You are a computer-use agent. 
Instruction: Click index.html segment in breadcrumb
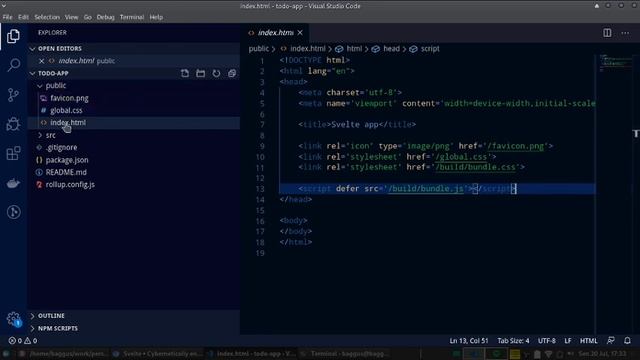308,49
